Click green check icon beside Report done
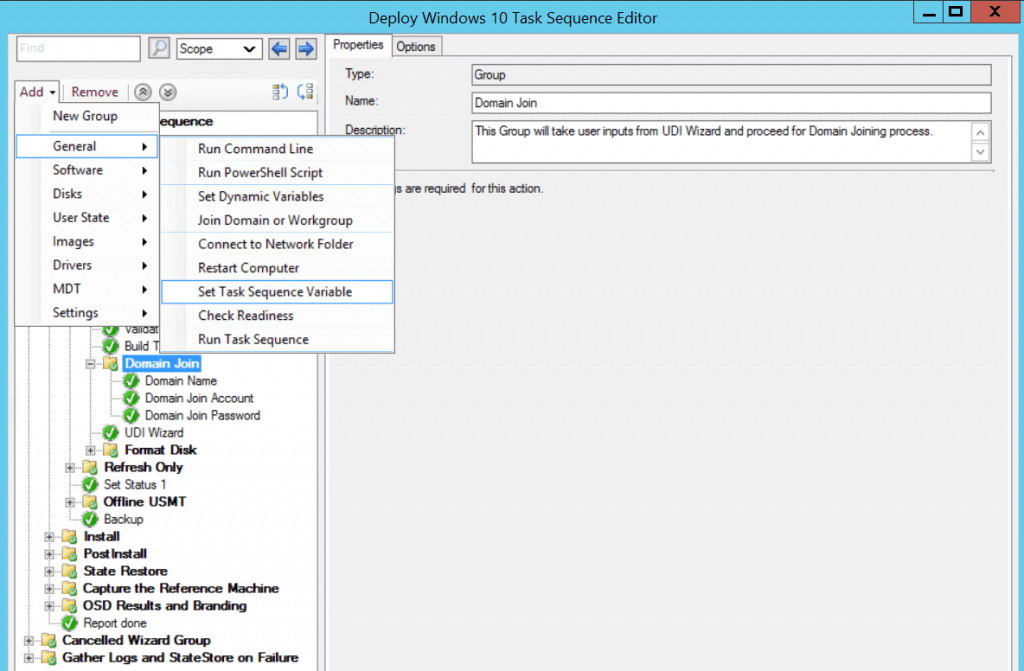The image size is (1024, 671). point(69,623)
